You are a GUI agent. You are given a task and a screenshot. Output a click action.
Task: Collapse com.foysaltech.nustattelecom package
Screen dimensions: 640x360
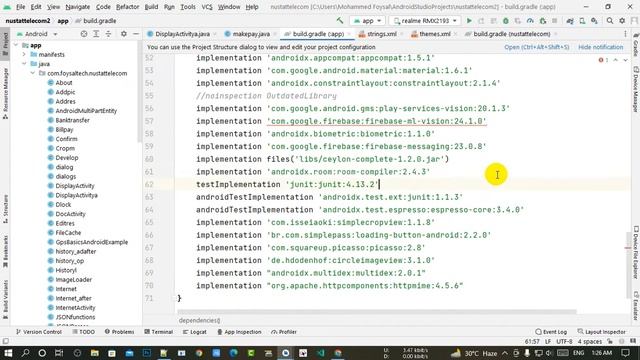click(x=33, y=73)
